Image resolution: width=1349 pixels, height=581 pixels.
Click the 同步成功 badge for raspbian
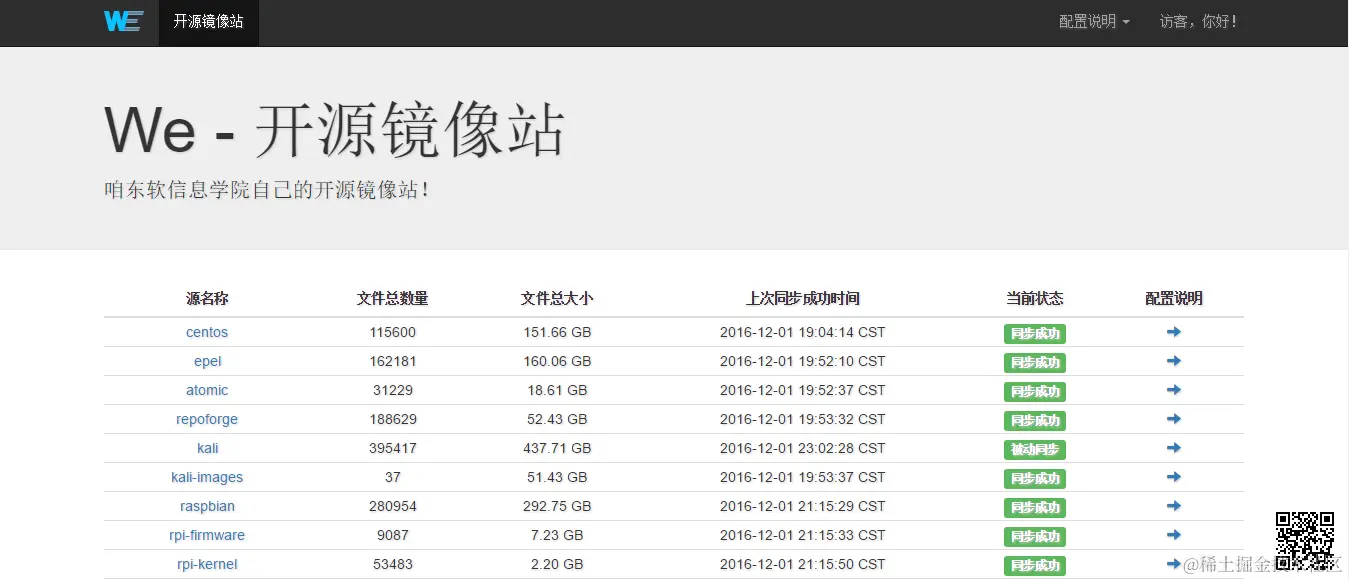1034,508
